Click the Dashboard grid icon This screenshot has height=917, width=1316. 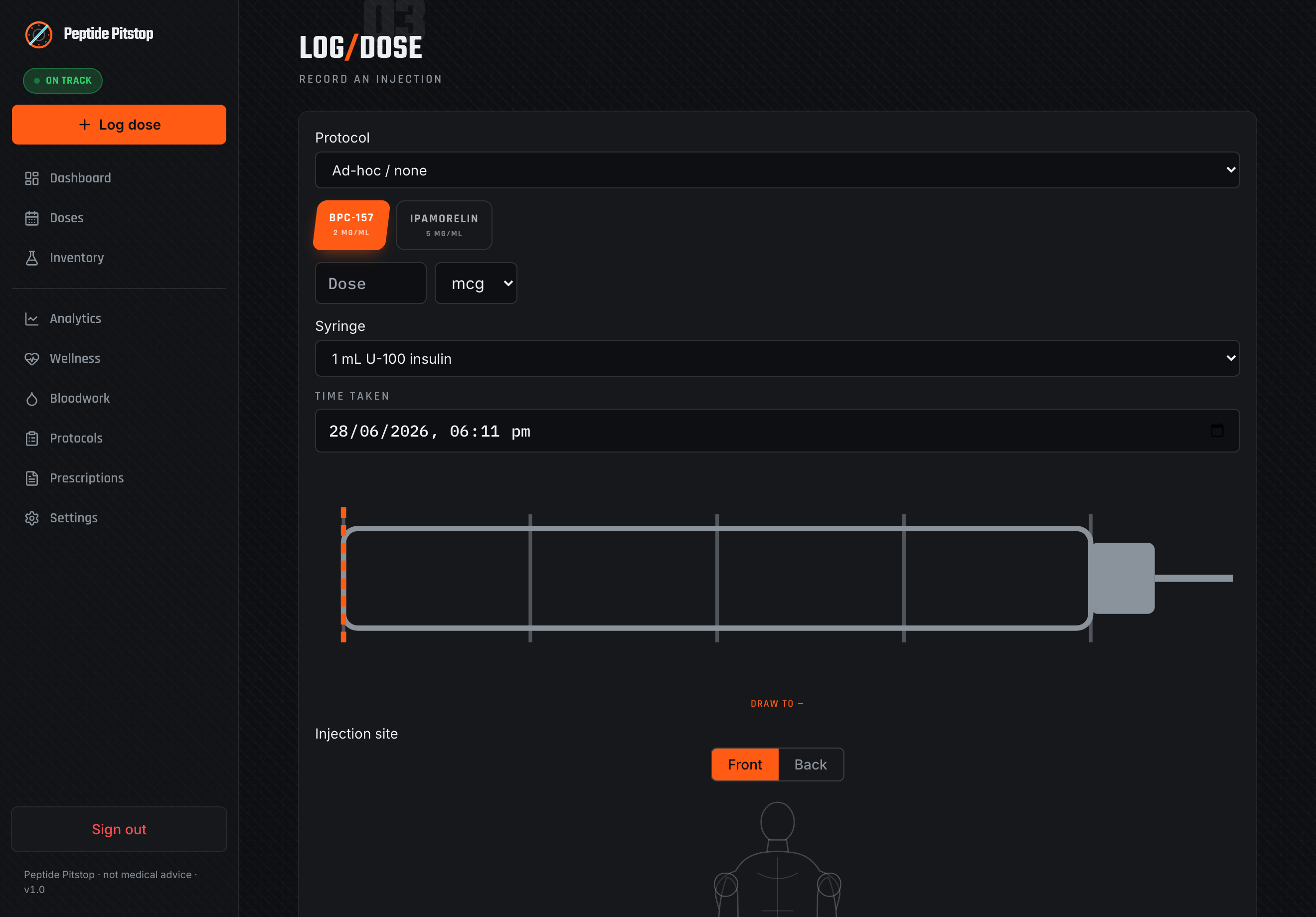tap(32, 178)
